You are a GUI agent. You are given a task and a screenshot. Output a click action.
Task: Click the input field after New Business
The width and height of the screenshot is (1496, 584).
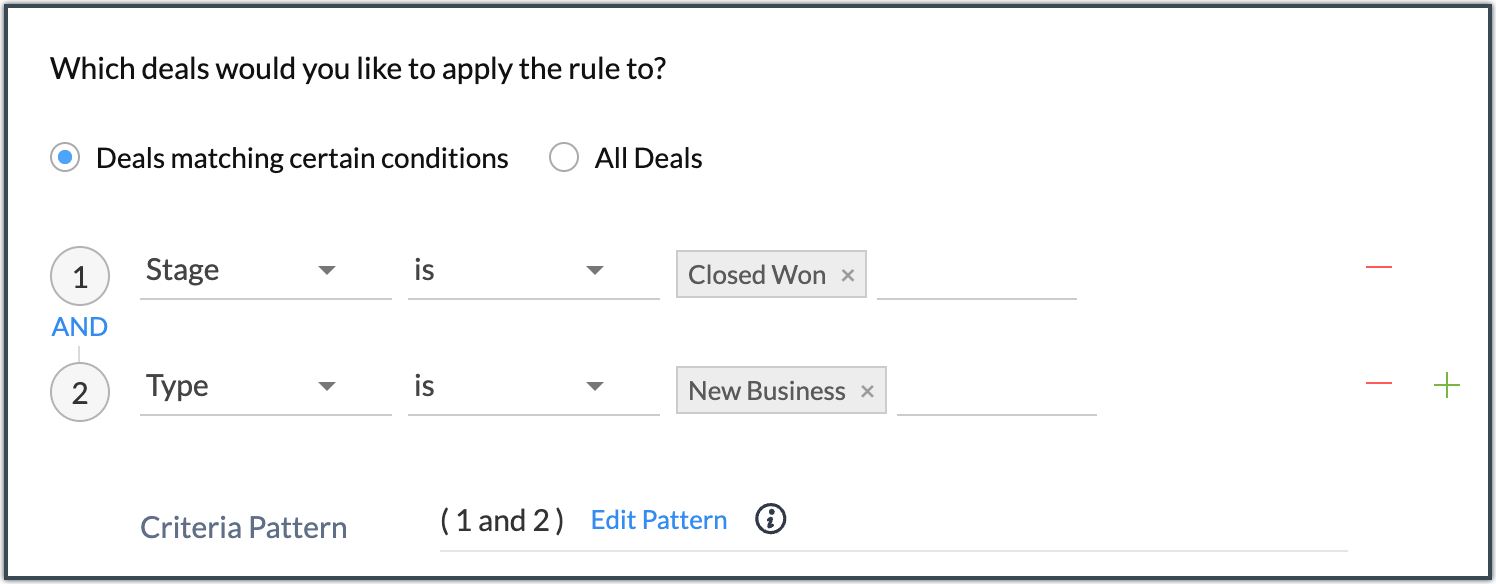[x=996, y=392]
